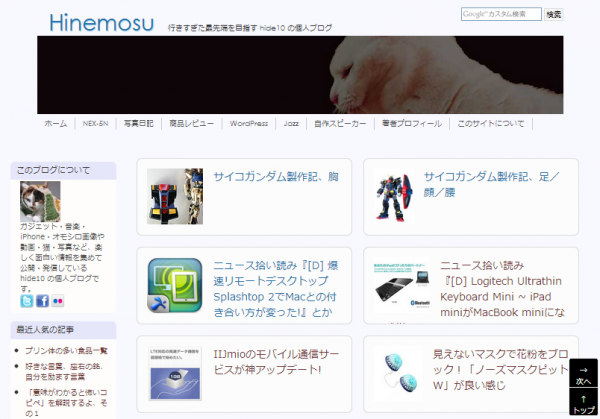Open article サイコガンダム製作記、足／顔／腰

tap(492, 184)
